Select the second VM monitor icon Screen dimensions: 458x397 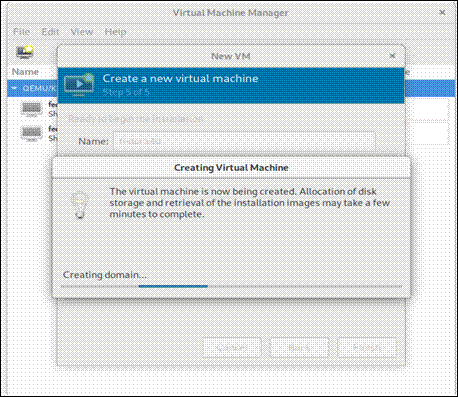[x=32, y=134]
